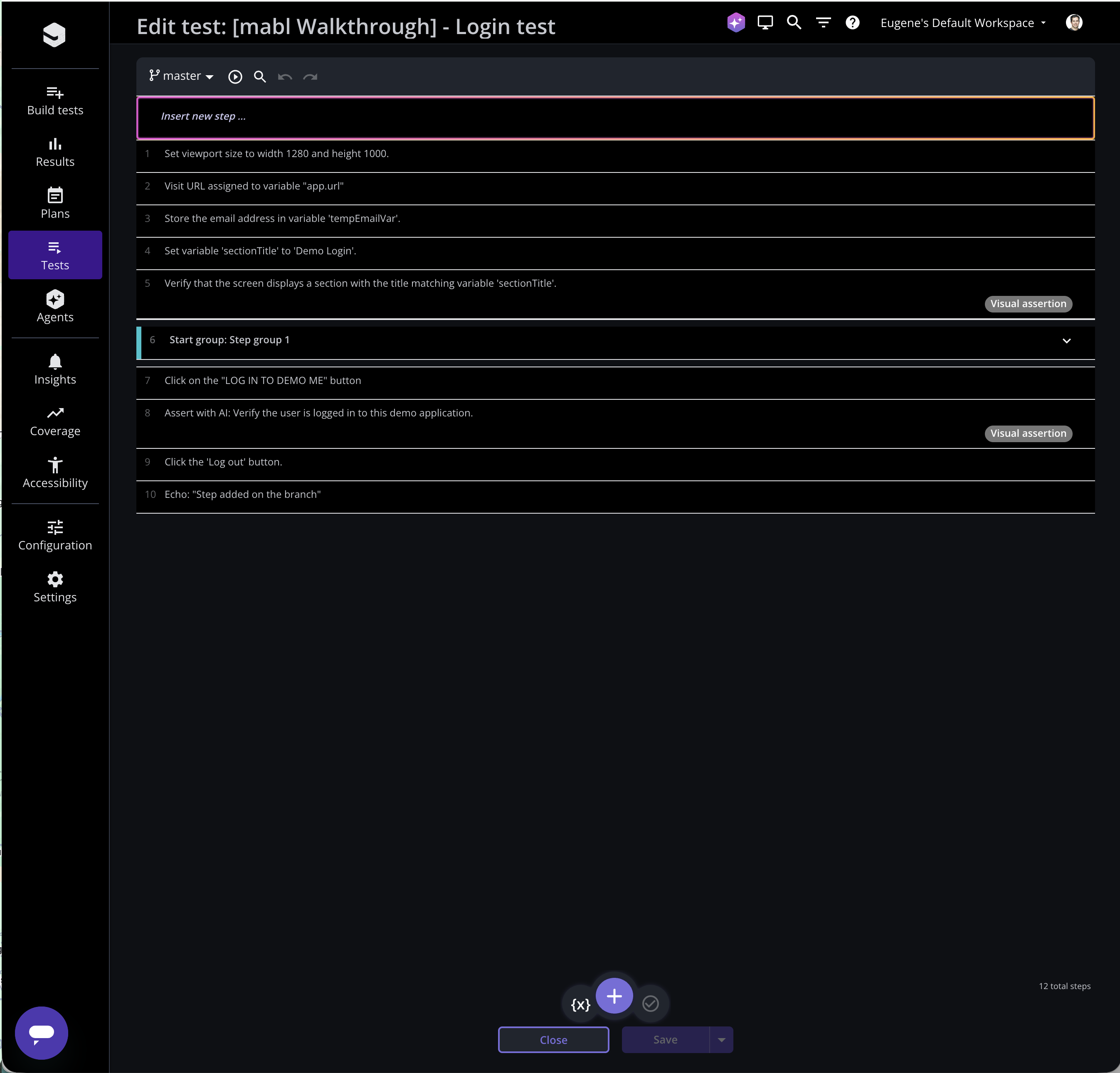The image size is (1120, 1073).
Task: Click the top-bar search icon
Action: (x=794, y=23)
